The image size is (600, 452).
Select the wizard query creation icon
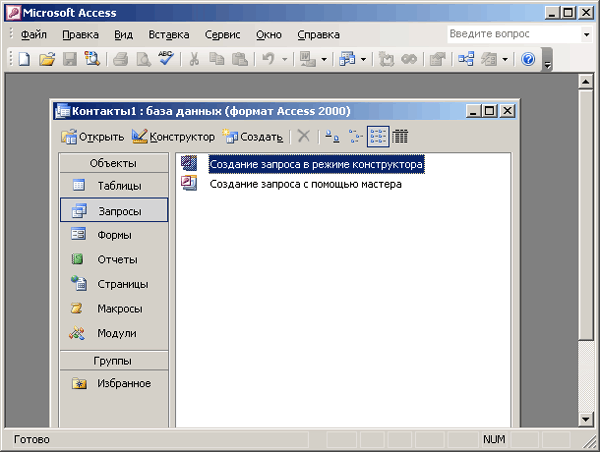(189, 183)
